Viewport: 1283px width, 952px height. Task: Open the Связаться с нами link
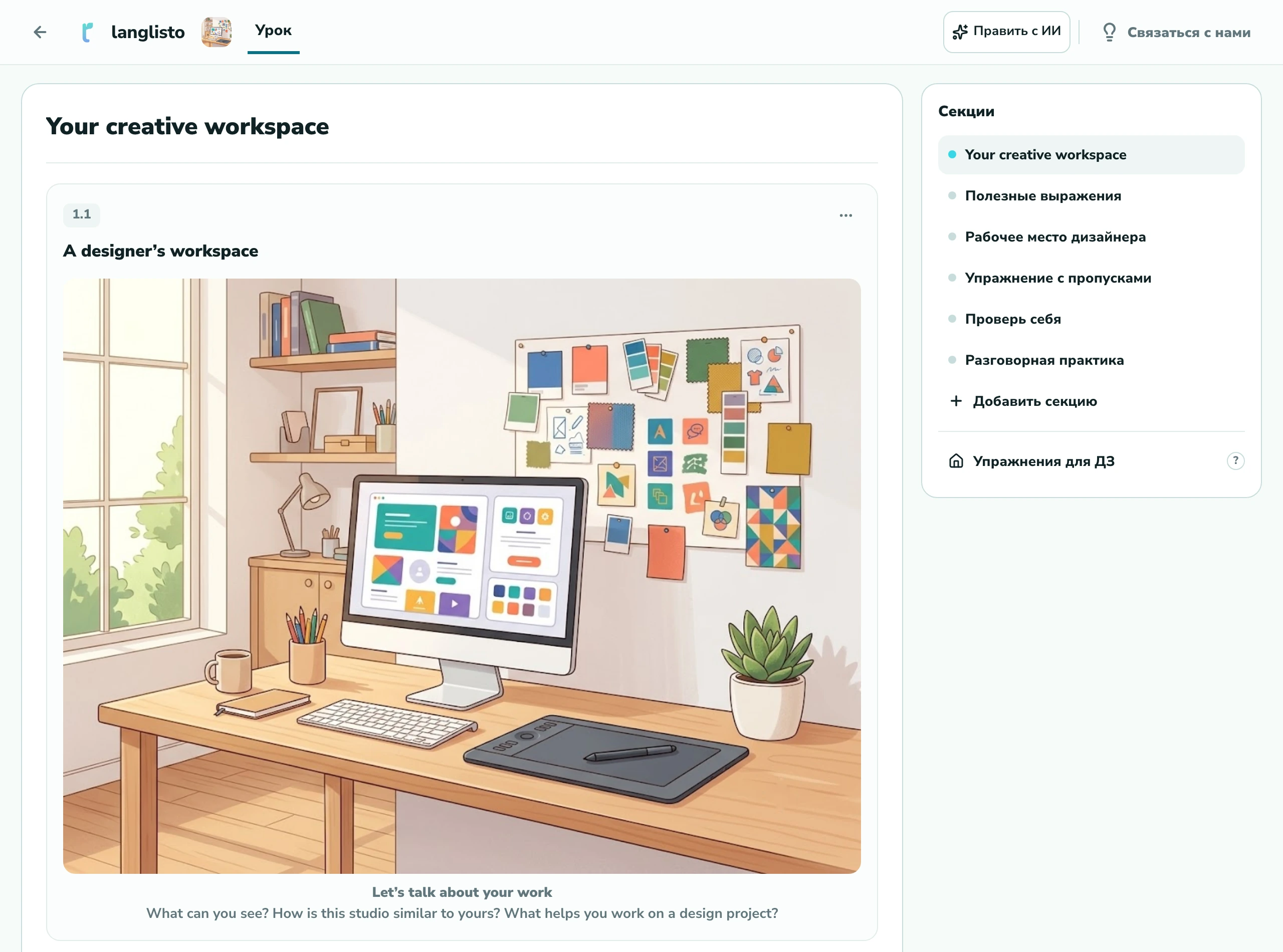(1188, 33)
